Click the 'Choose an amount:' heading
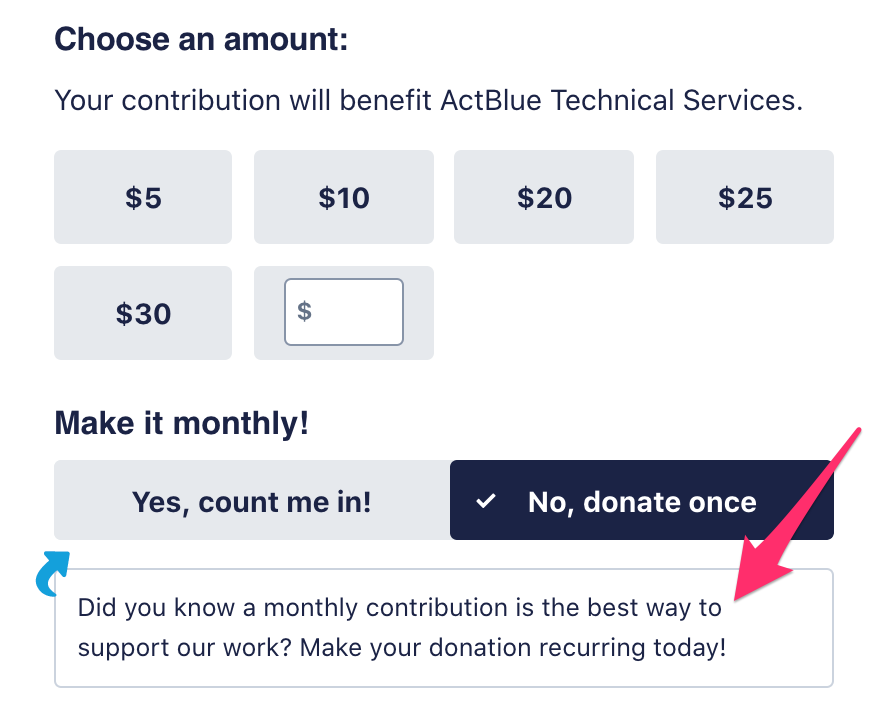This screenshot has width=878, height=720. (200, 39)
